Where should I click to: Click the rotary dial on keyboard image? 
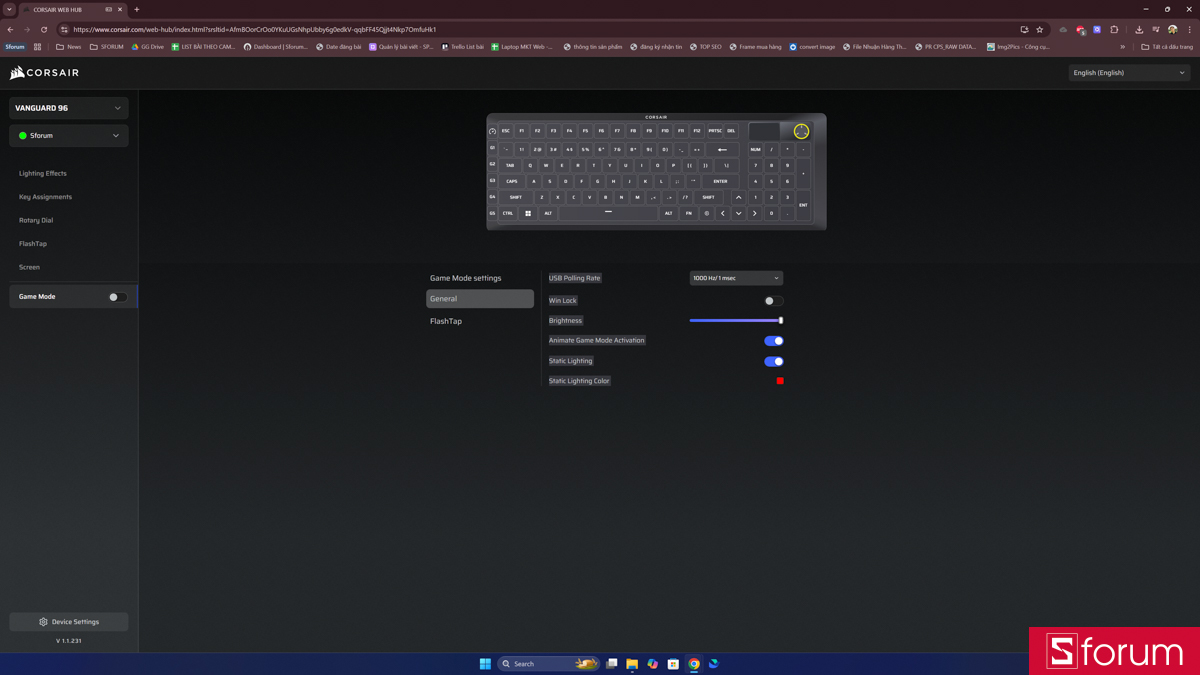801,131
